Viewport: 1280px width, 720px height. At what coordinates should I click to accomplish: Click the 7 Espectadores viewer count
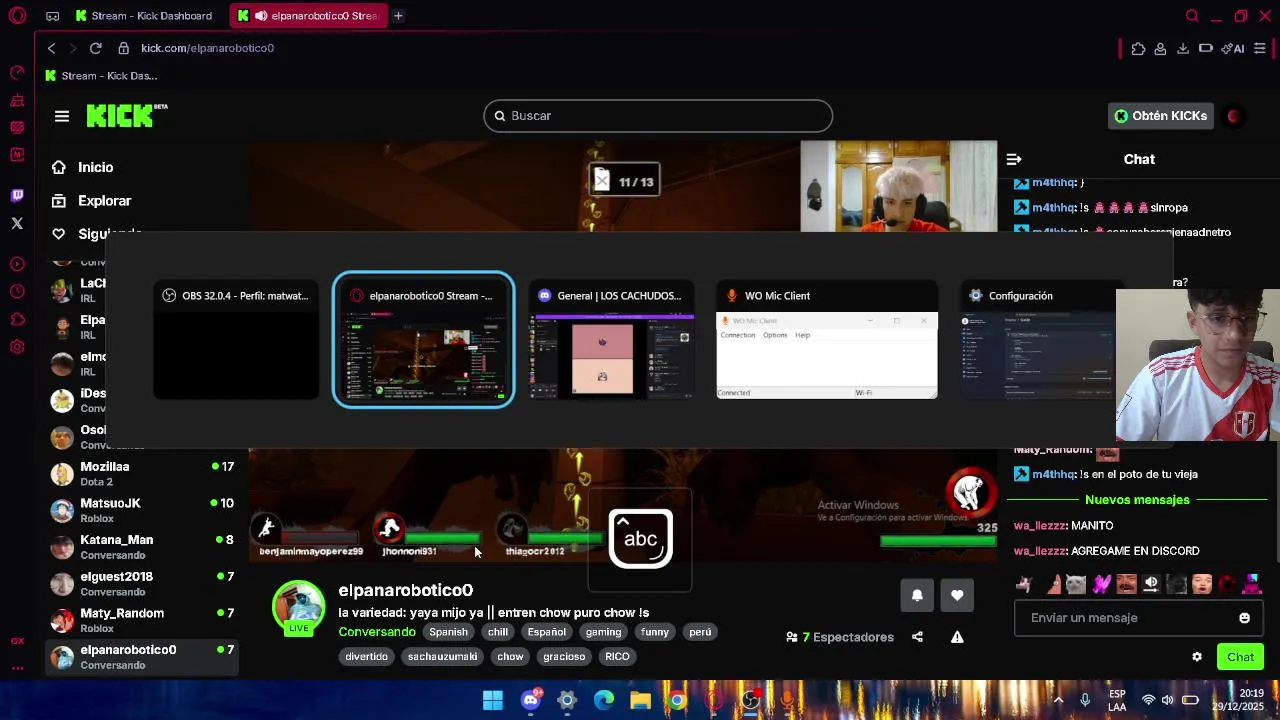(840, 637)
